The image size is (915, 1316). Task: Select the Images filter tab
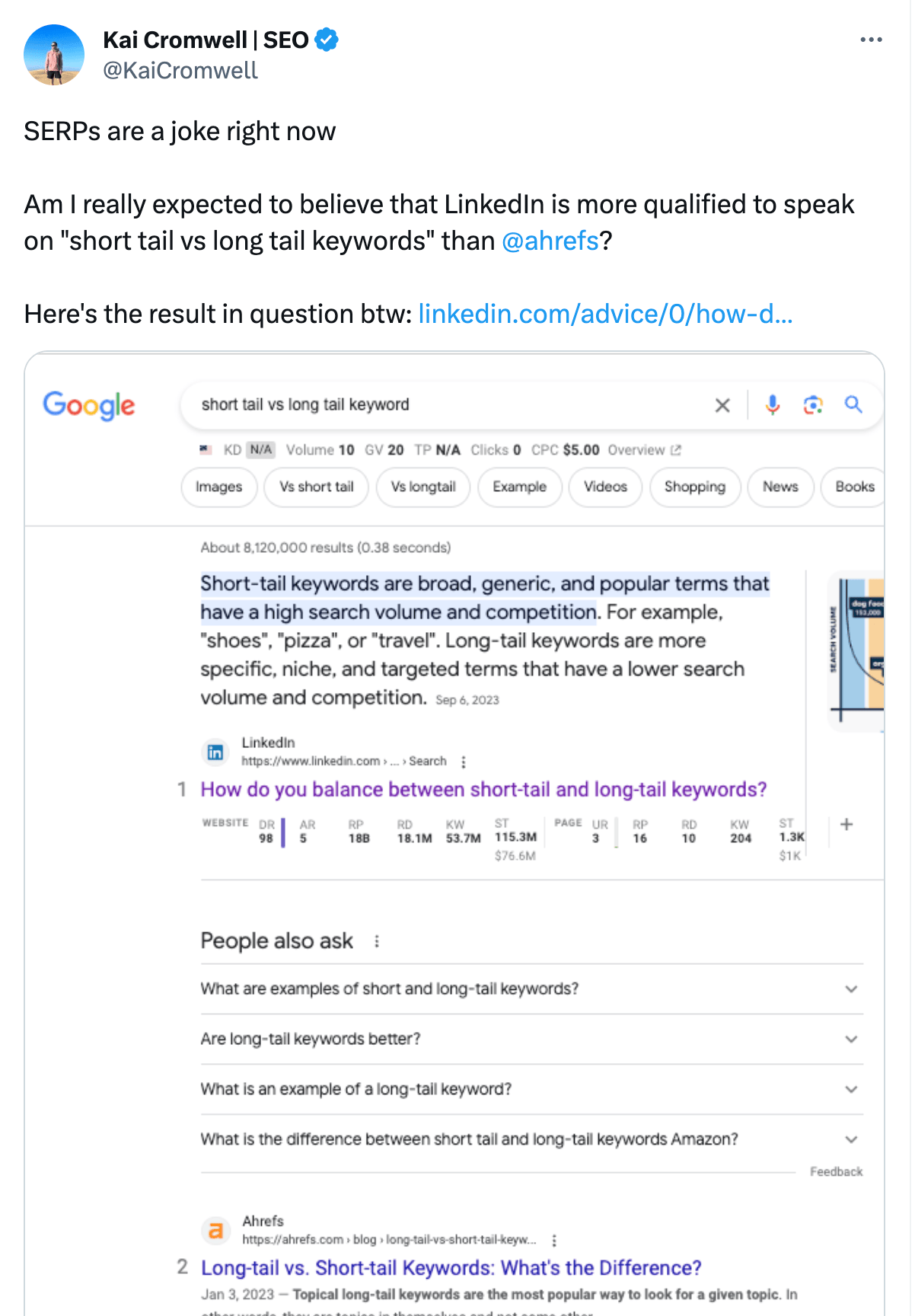pos(219,487)
